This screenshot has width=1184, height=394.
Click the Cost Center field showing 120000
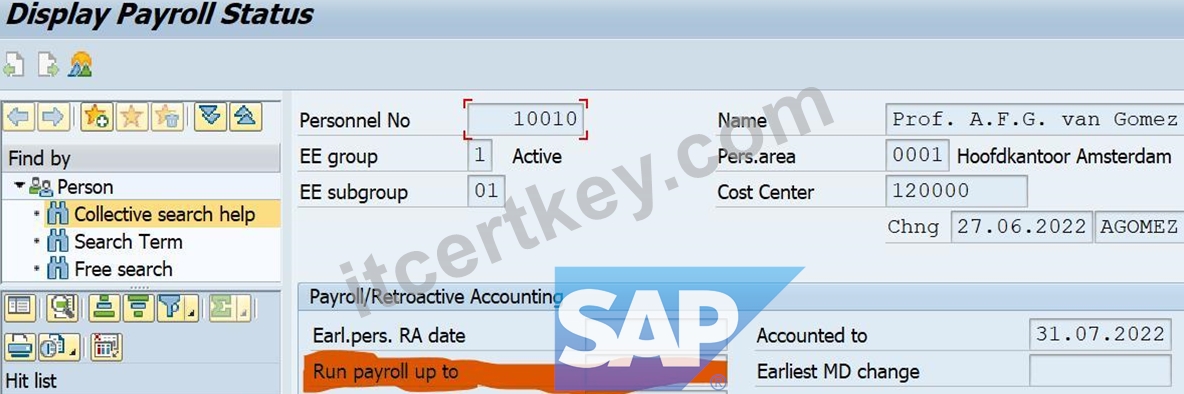pos(956,191)
